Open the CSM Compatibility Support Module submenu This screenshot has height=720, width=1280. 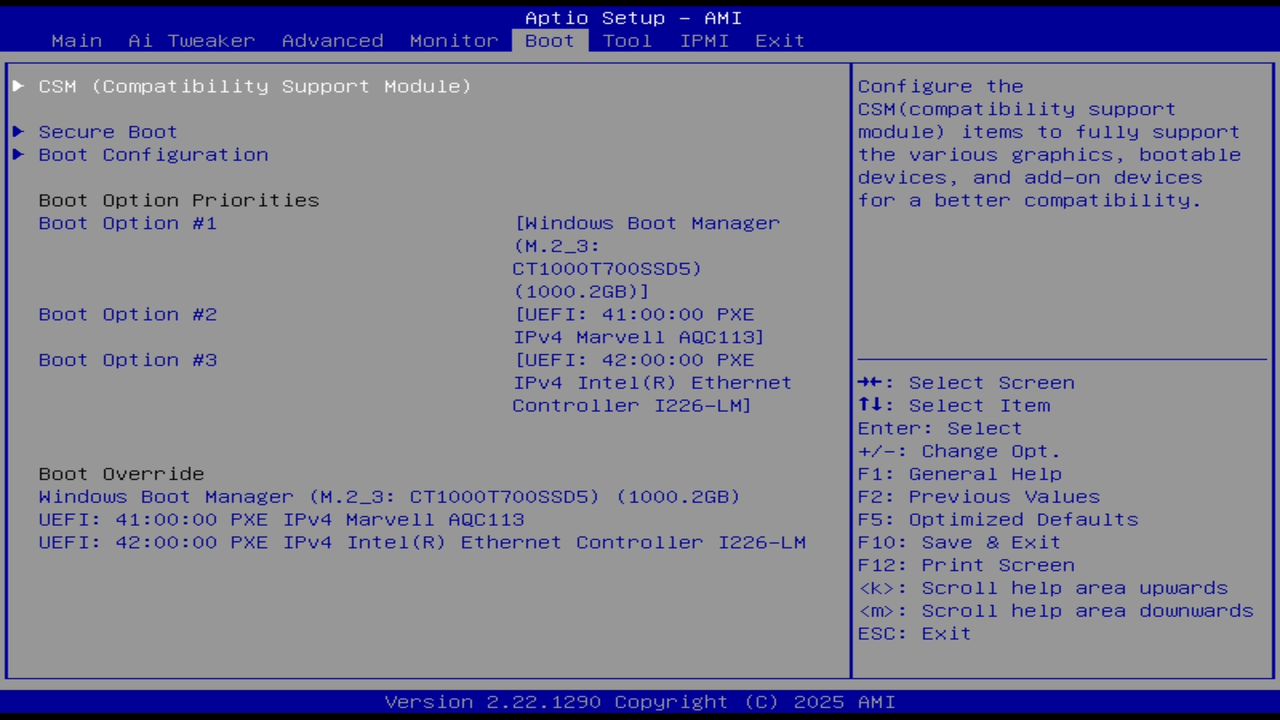[254, 86]
